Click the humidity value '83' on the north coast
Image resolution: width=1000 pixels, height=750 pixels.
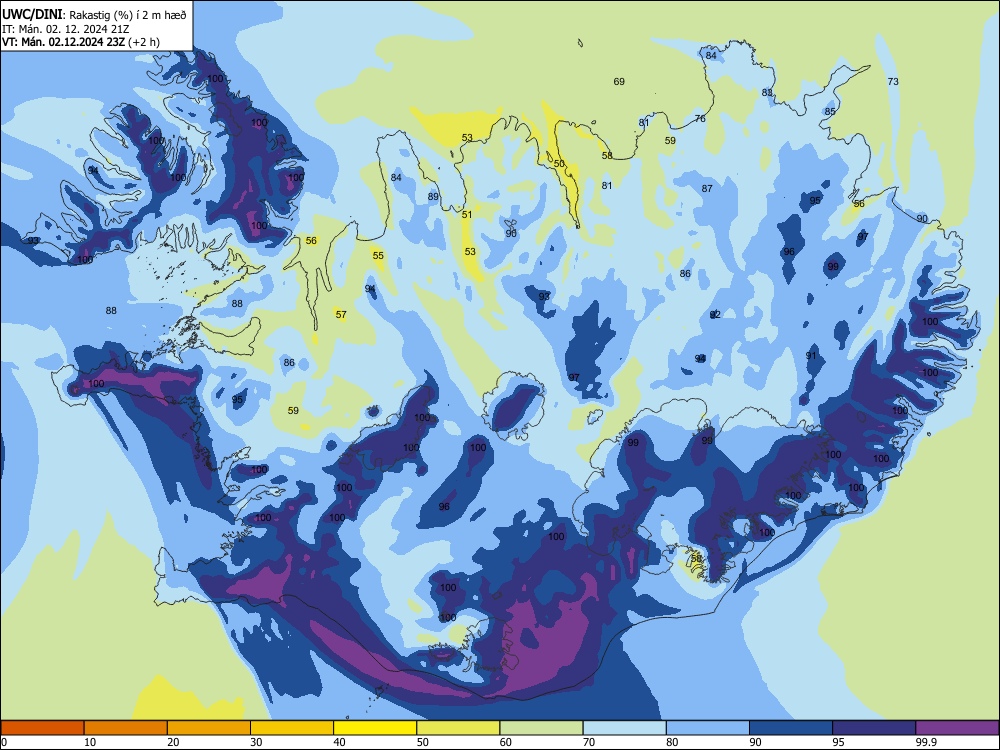click(x=767, y=92)
